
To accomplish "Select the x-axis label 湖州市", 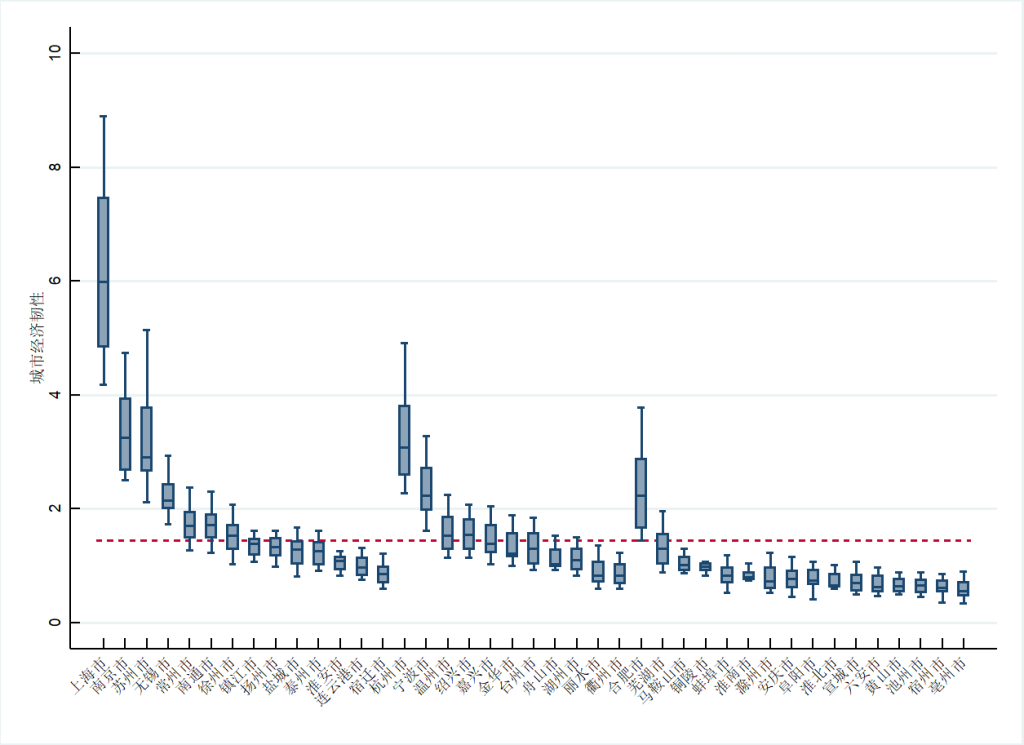I will [562, 676].
